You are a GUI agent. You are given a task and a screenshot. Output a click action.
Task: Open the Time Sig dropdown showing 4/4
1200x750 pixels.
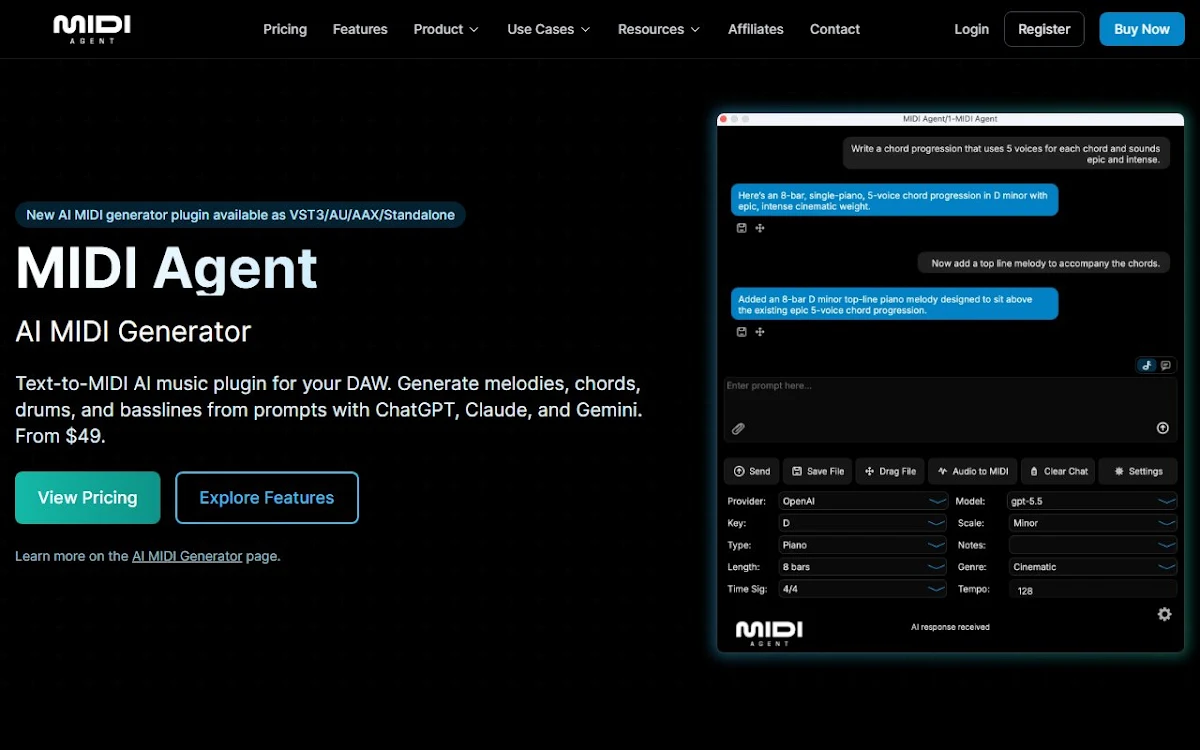coord(863,589)
